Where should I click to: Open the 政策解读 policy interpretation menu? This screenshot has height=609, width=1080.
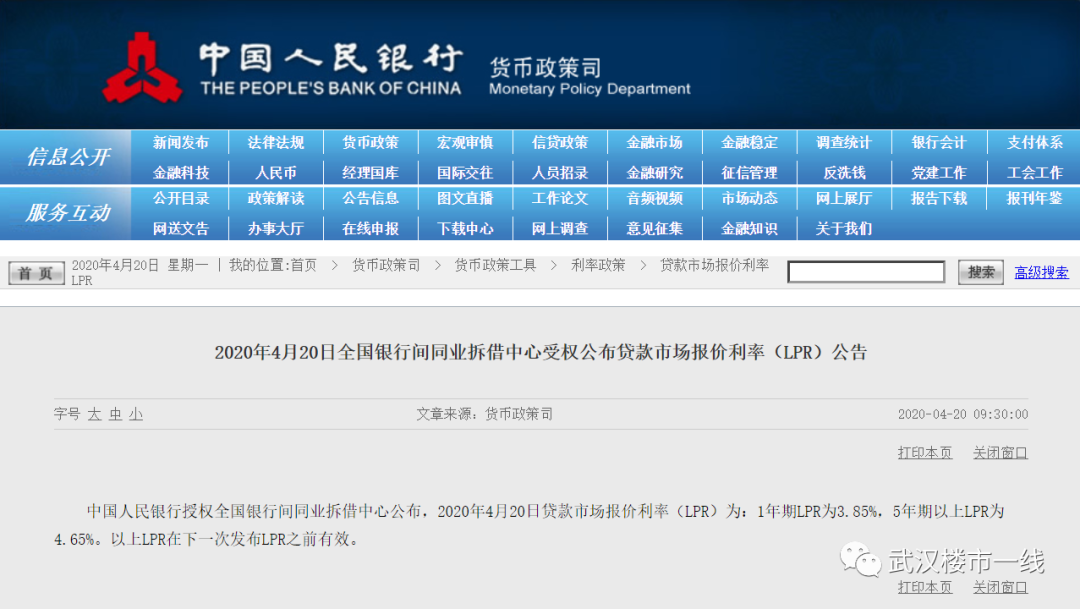[x=276, y=198]
